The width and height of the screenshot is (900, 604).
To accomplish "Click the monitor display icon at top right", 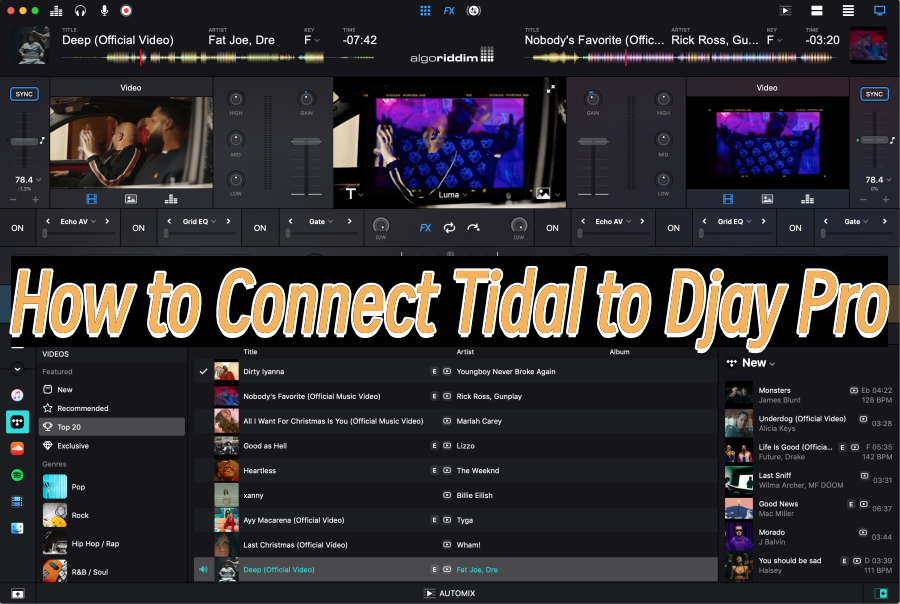I will (879, 11).
